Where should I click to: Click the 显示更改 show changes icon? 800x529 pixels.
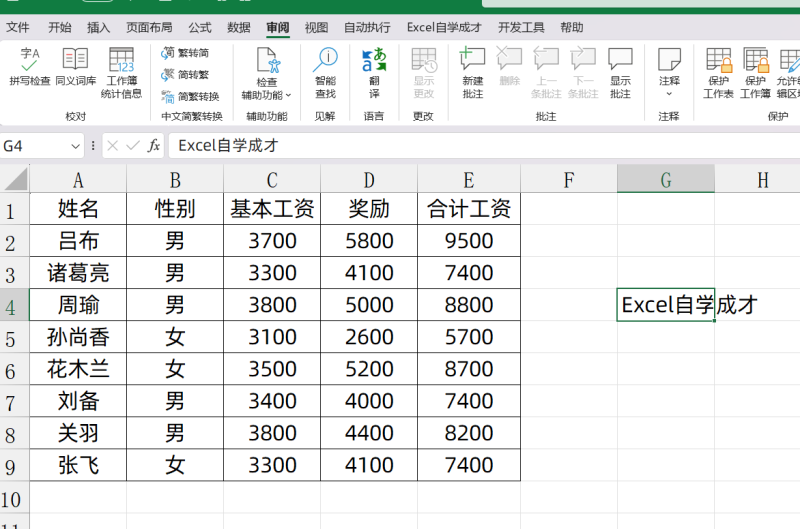423,60
